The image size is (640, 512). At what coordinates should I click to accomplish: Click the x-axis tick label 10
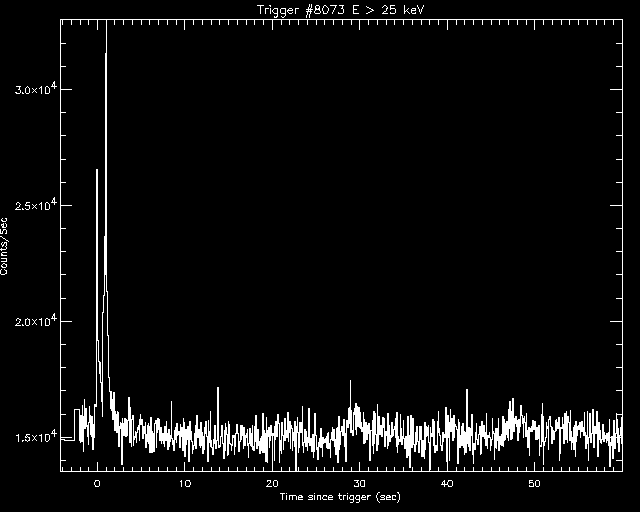click(184, 484)
